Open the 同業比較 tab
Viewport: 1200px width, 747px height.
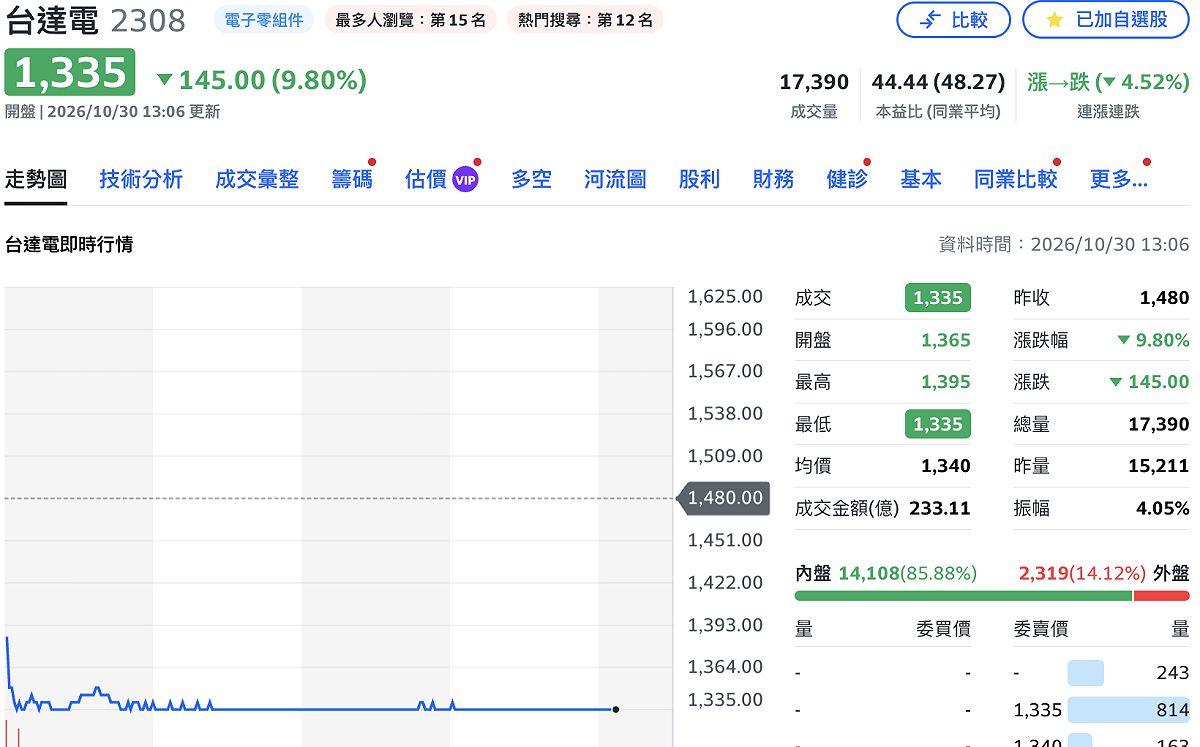click(1016, 179)
